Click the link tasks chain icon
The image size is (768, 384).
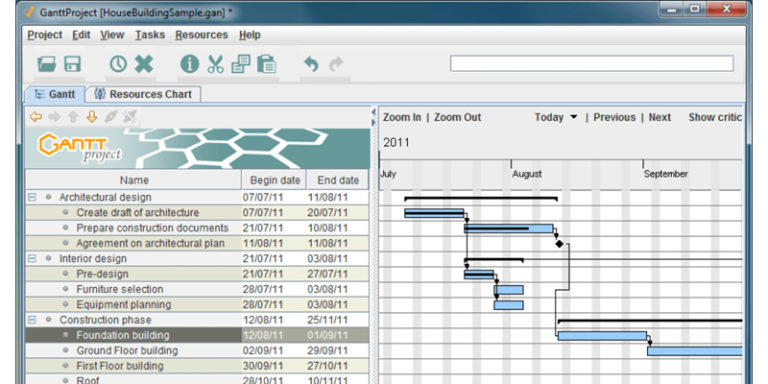point(111,117)
